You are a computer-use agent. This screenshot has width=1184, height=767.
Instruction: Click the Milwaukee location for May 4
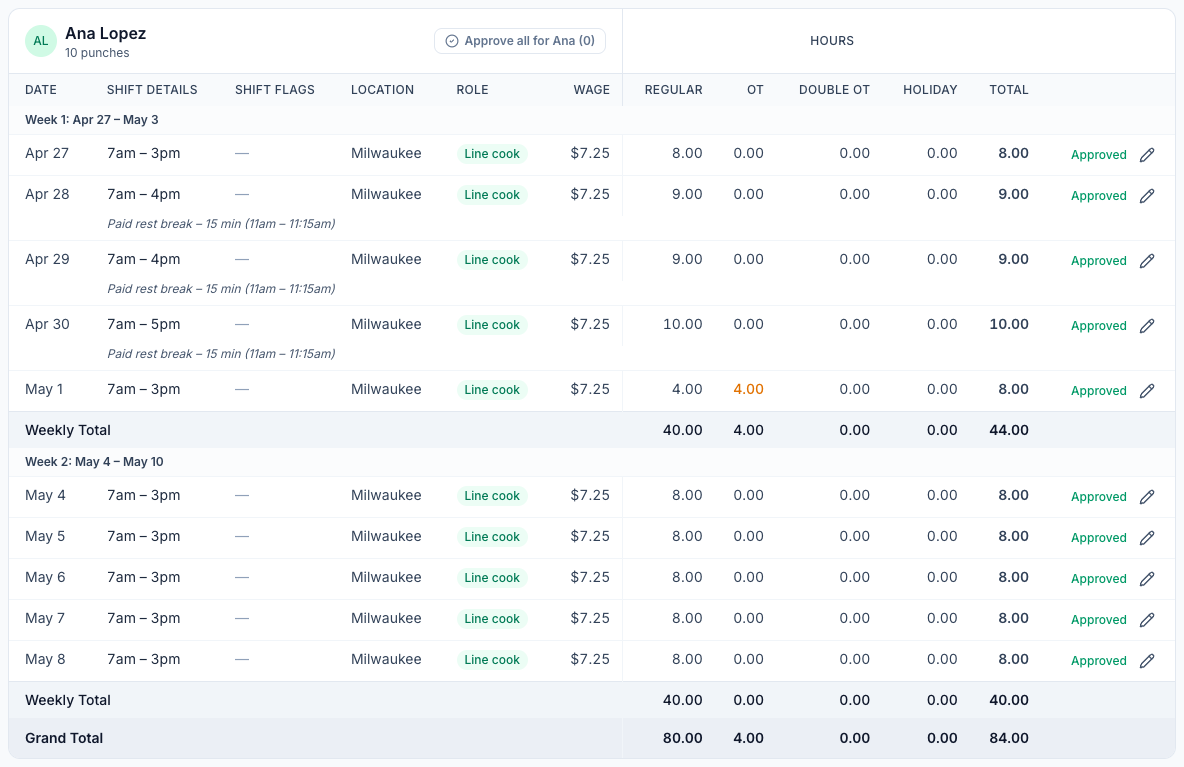coord(386,495)
